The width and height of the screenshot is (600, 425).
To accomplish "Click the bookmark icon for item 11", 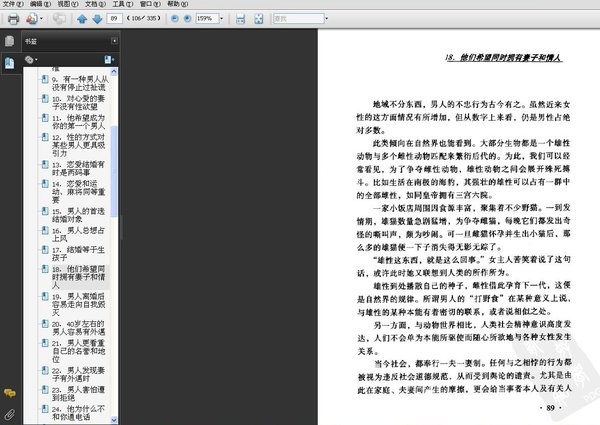I will (45, 117).
